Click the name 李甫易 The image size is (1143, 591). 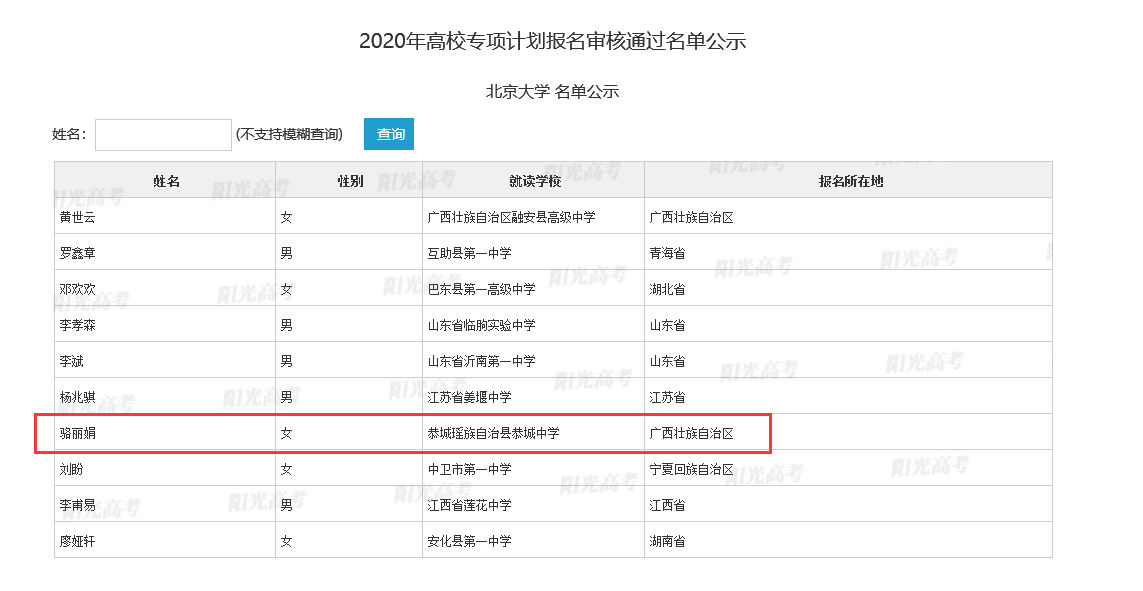(x=77, y=505)
